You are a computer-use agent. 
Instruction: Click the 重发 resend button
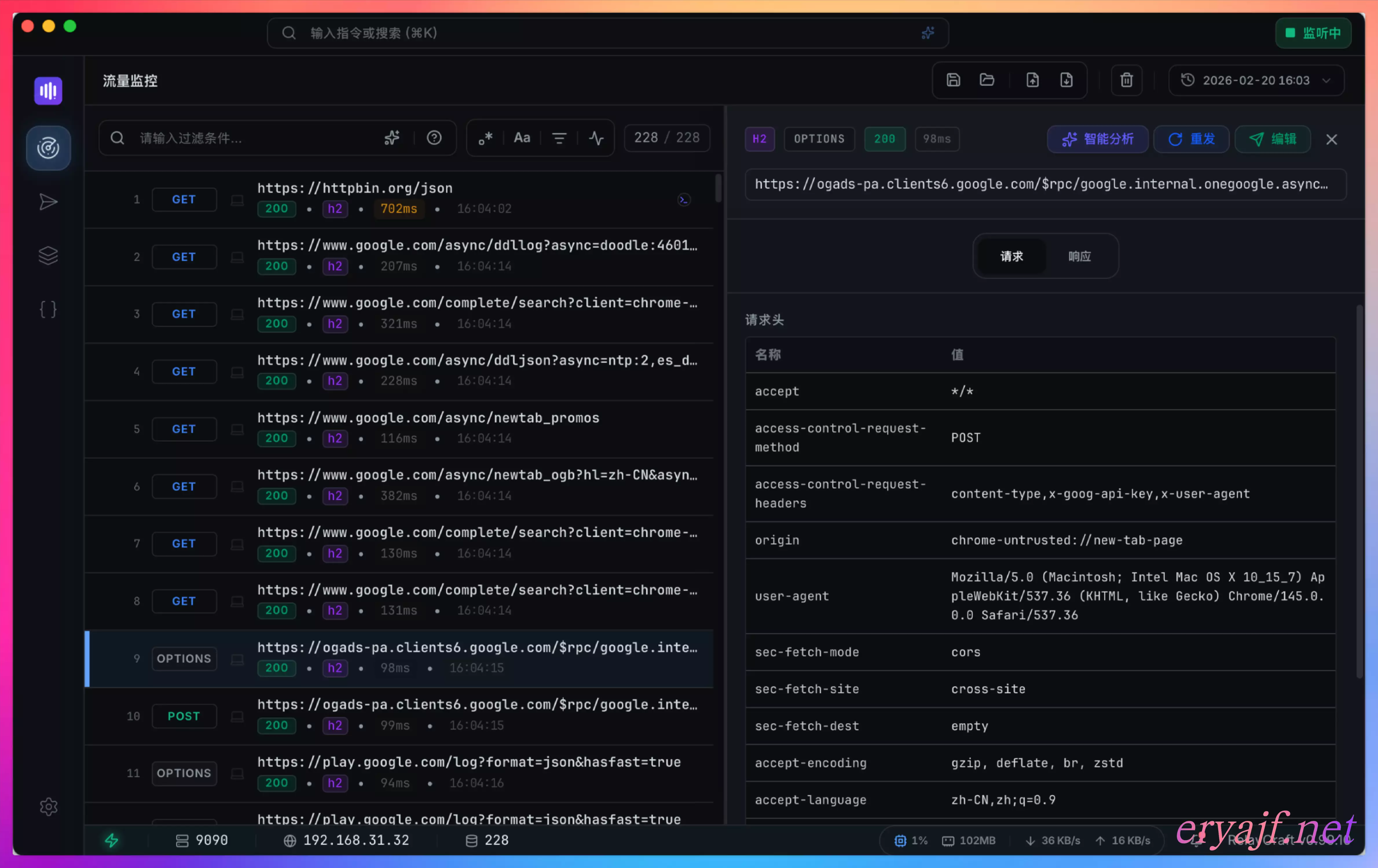click(x=1191, y=139)
